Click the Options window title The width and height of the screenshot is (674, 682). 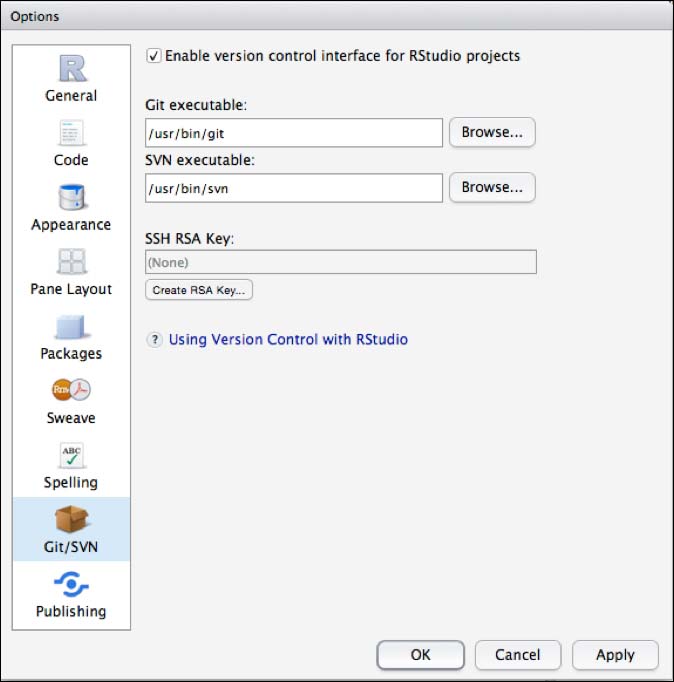pos(35,17)
